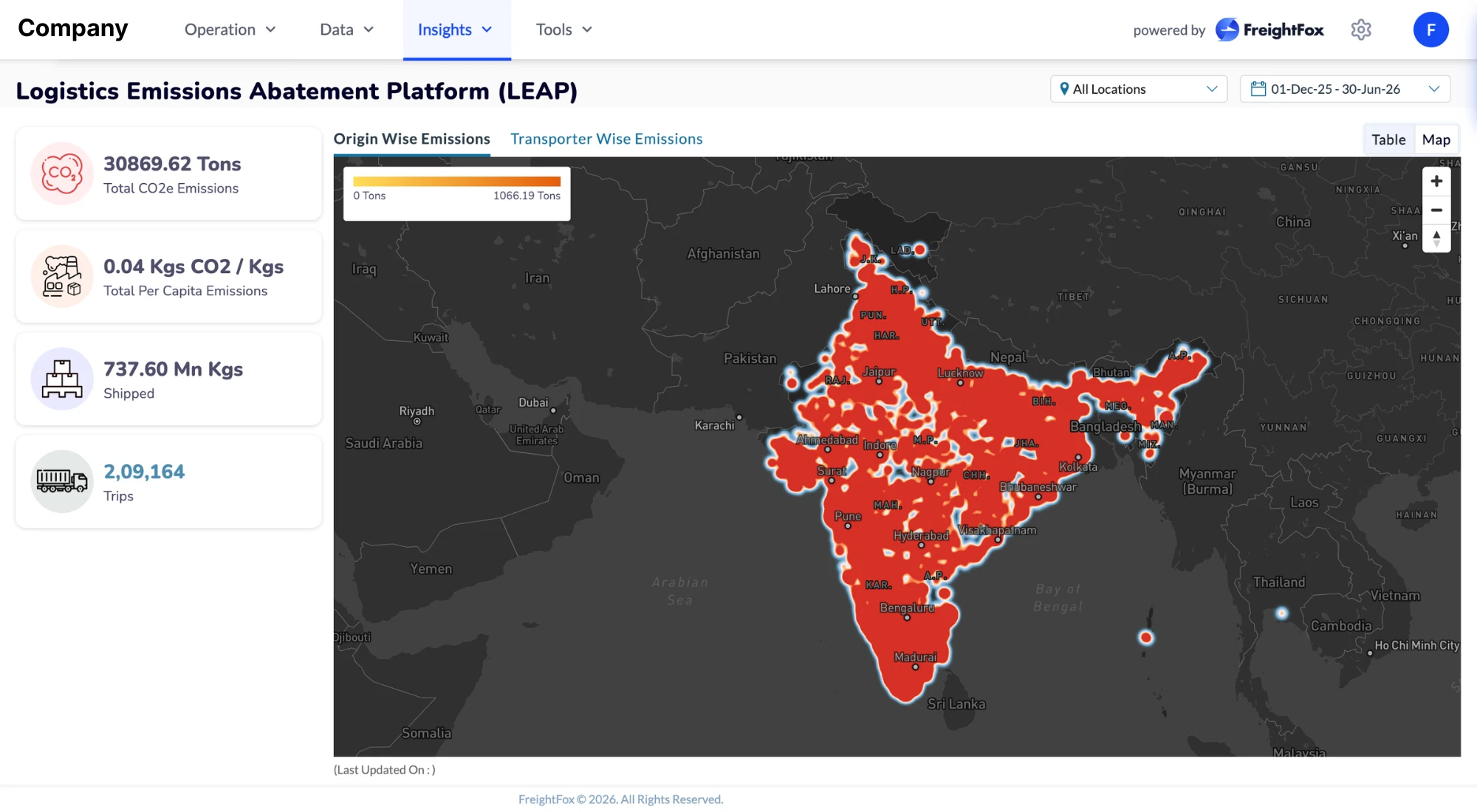Click the Last Updated On label

(384, 770)
